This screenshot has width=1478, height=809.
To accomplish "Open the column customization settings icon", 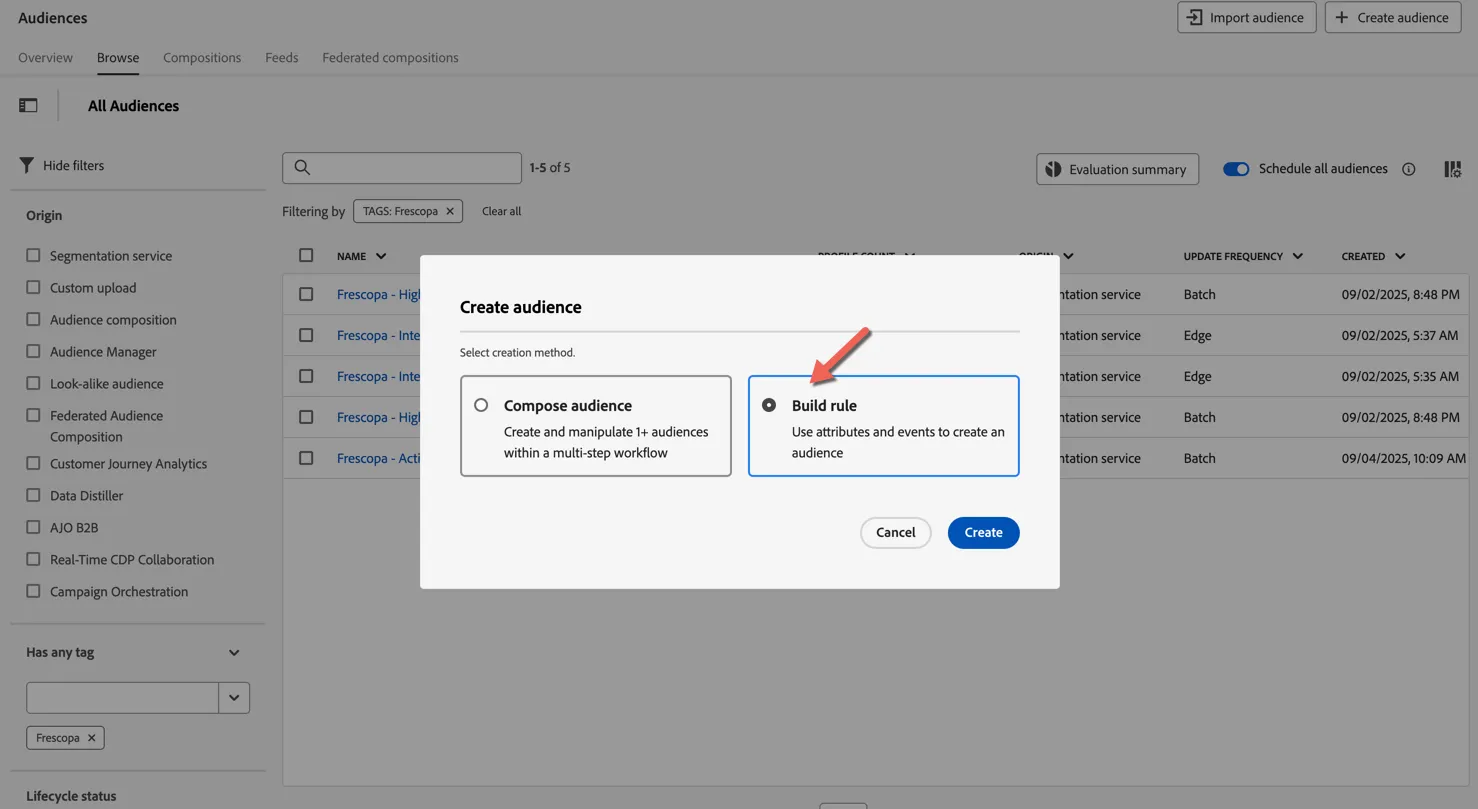I will (1452, 169).
